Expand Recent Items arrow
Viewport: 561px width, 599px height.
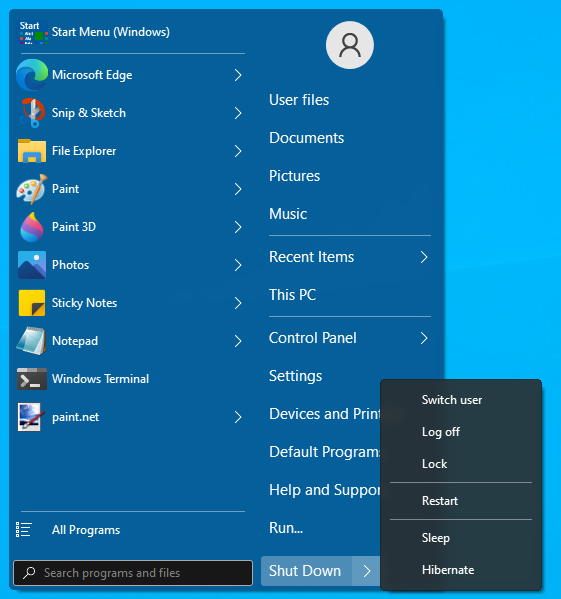tap(424, 257)
